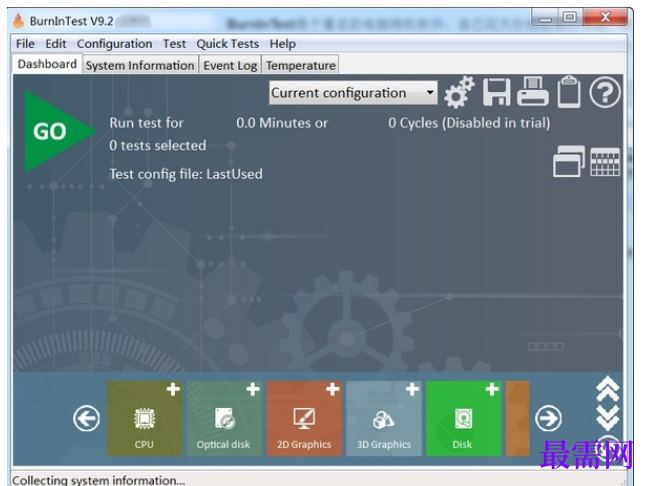652x486 pixels.
Task: Add the CPU test with its plus
Action: click(x=173, y=390)
